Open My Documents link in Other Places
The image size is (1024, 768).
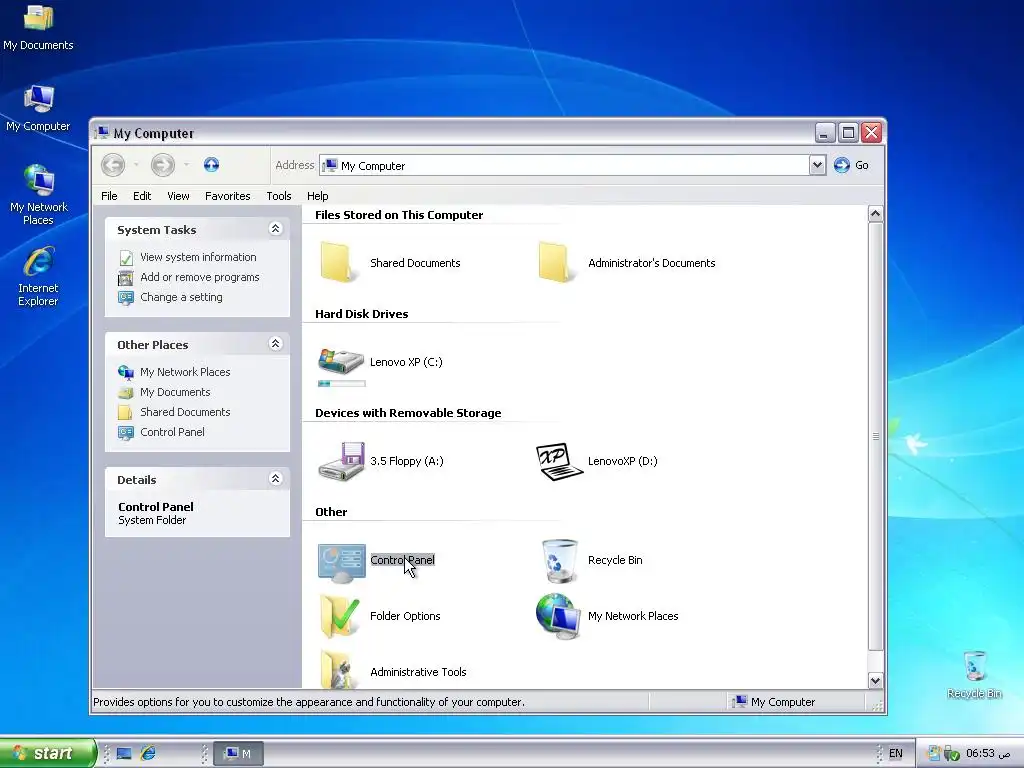click(175, 392)
